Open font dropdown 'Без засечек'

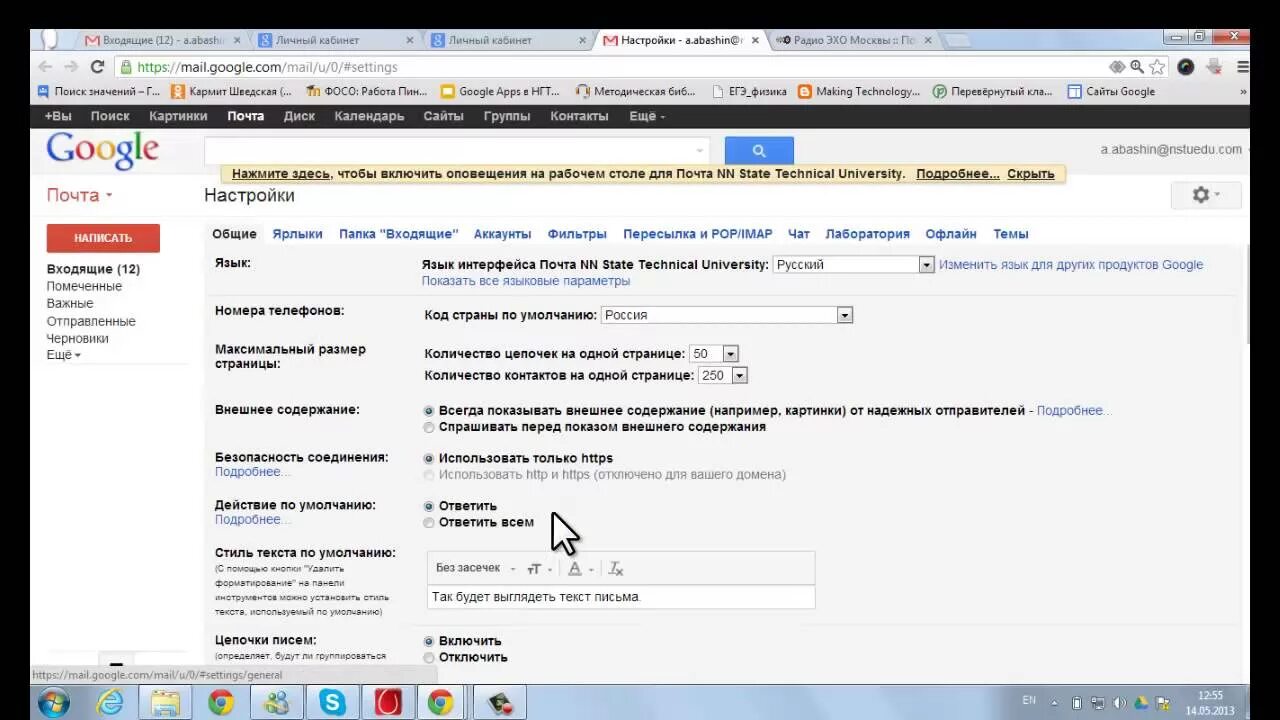tap(475, 568)
